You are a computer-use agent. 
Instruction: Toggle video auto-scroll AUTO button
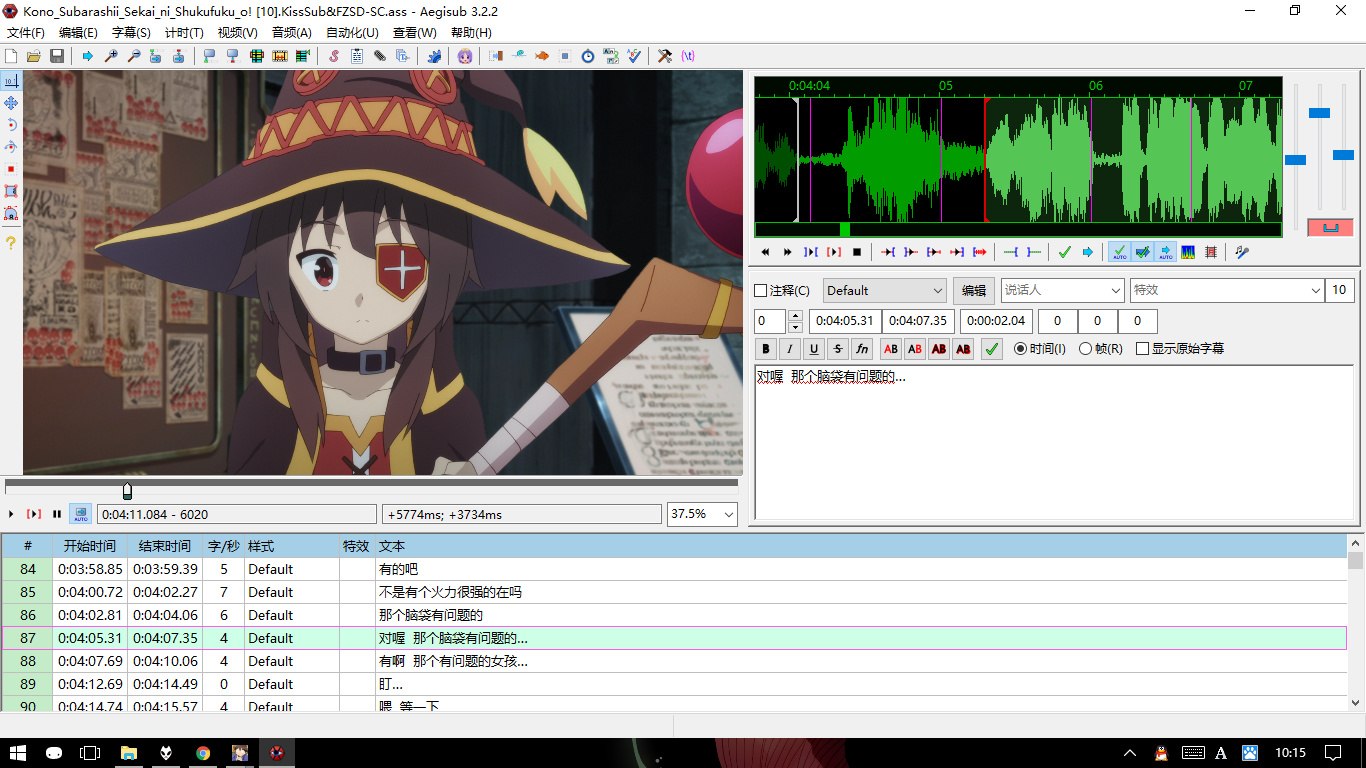(x=80, y=514)
